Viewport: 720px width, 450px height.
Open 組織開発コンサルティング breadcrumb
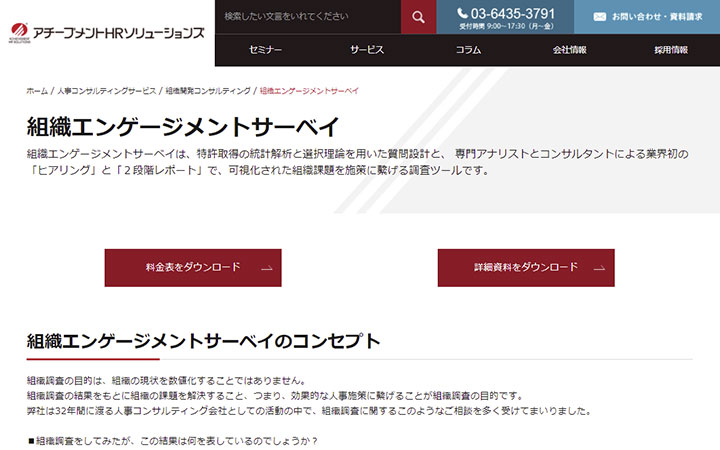208,91
